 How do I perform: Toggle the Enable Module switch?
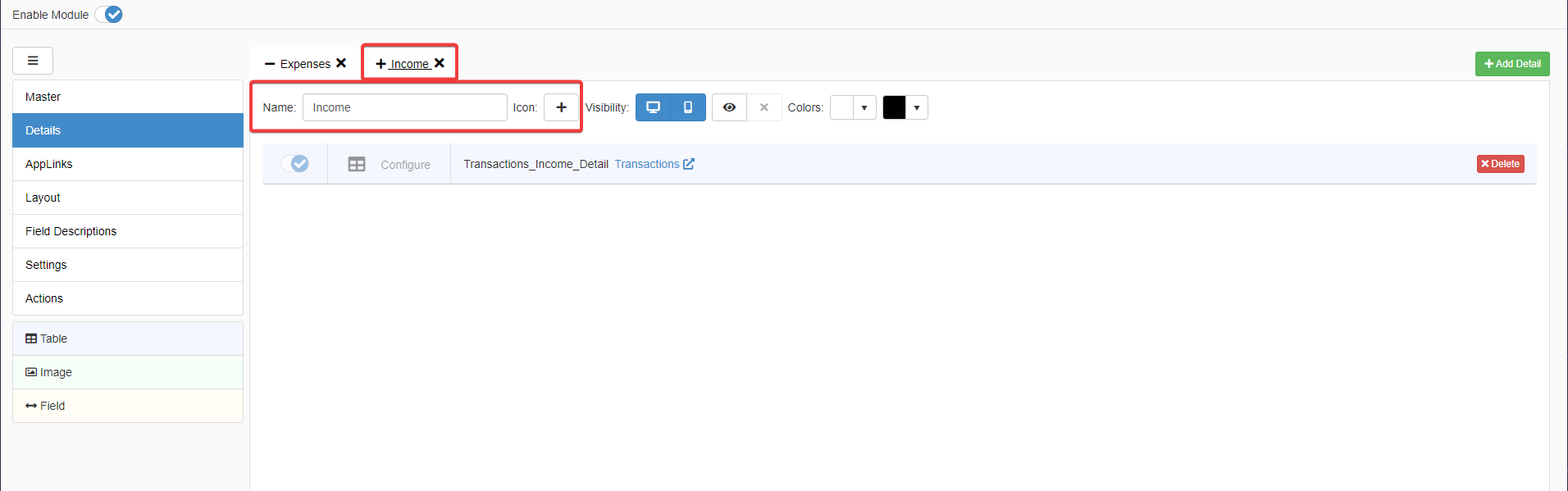click(109, 15)
